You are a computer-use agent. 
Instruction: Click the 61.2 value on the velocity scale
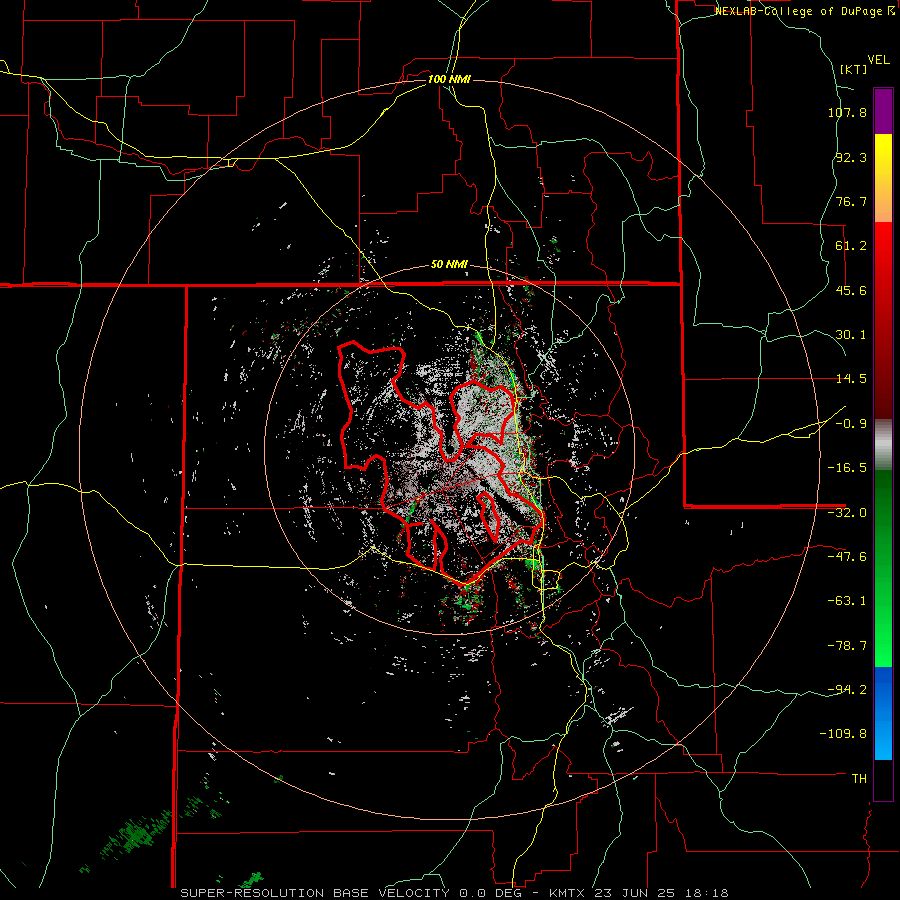(x=851, y=246)
